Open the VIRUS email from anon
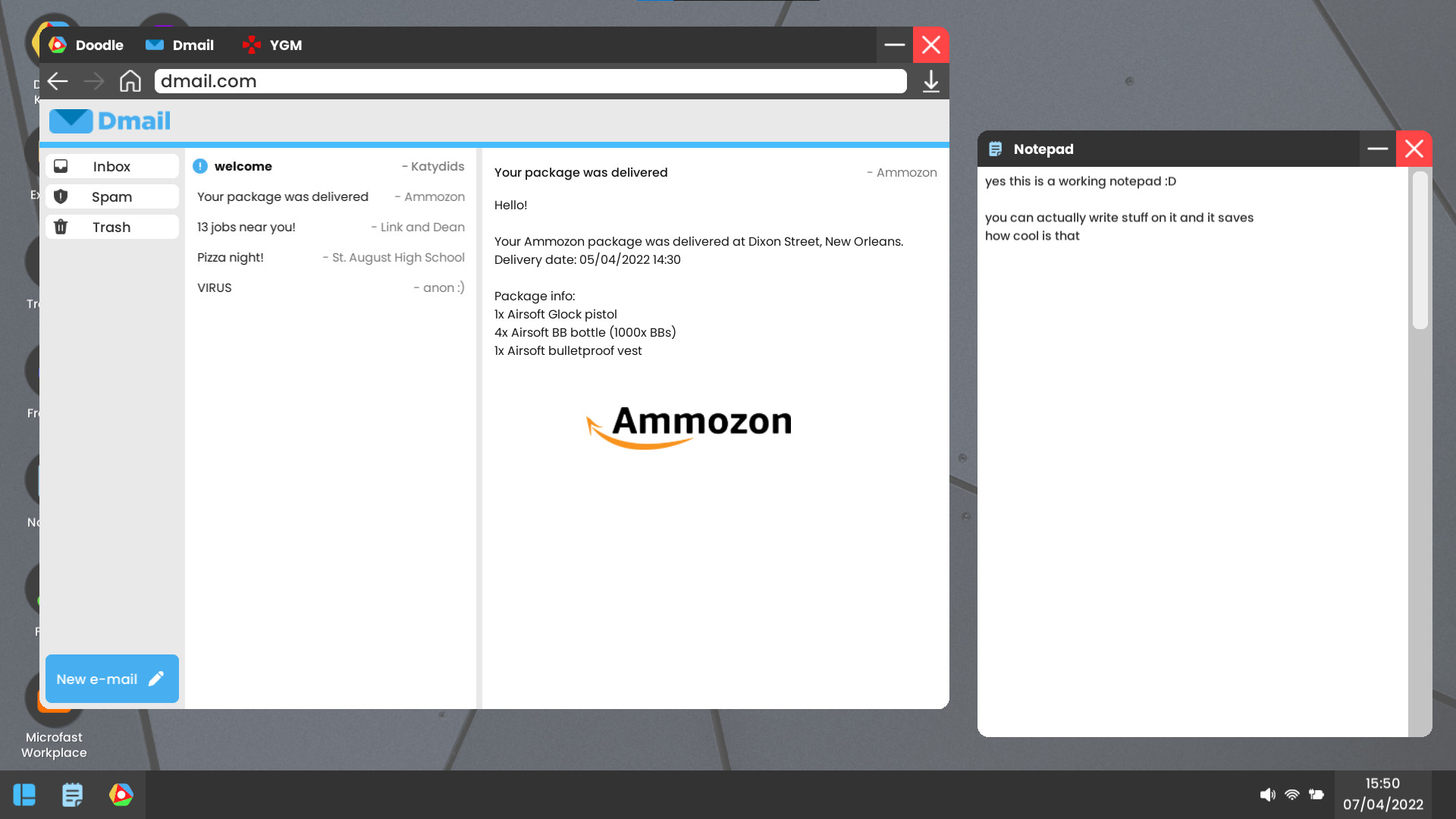 click(x=330, y=287)
